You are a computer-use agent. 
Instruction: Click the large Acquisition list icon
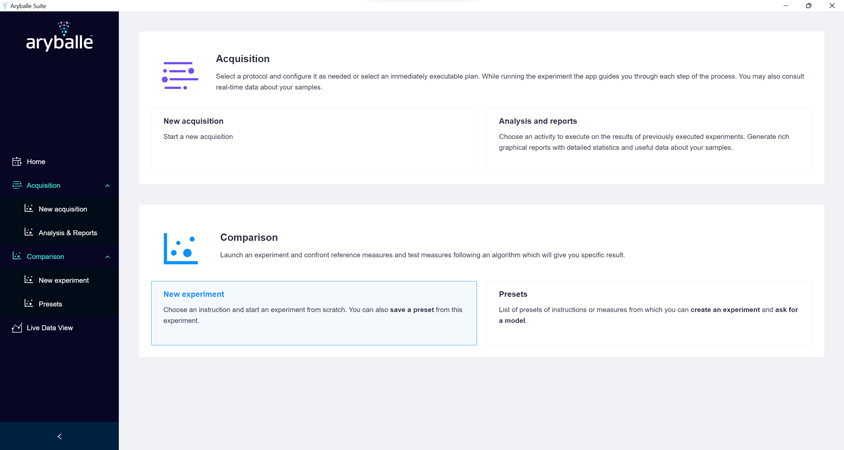180,75
